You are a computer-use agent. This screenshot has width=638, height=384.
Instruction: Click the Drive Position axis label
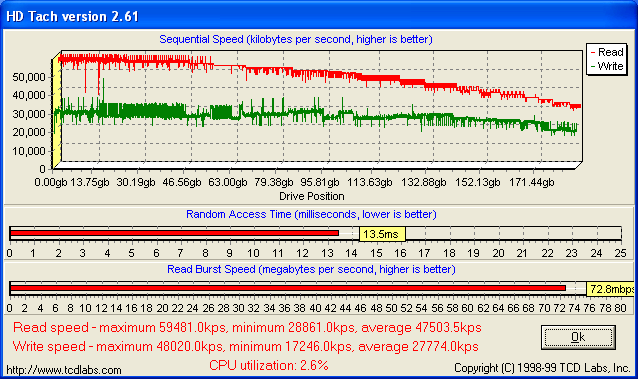click(312, 196)
